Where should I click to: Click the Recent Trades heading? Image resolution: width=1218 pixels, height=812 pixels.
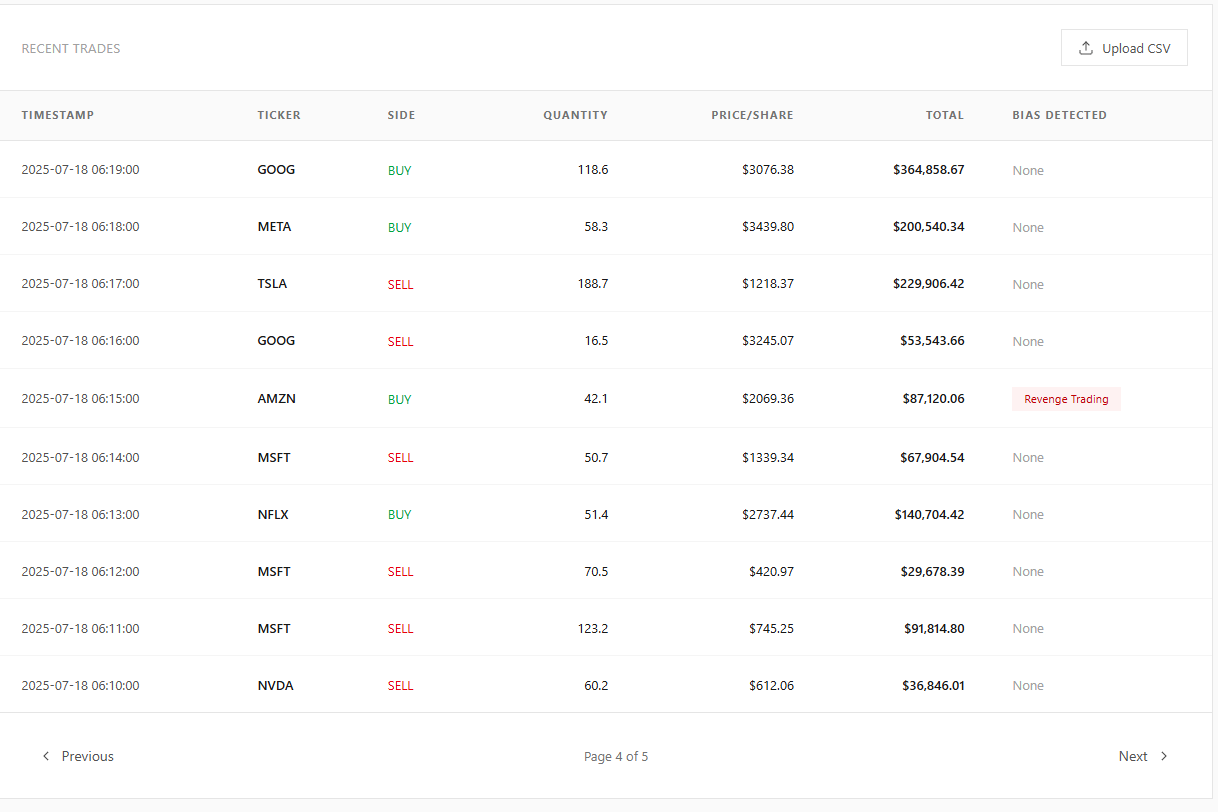(x=71, y=48)
